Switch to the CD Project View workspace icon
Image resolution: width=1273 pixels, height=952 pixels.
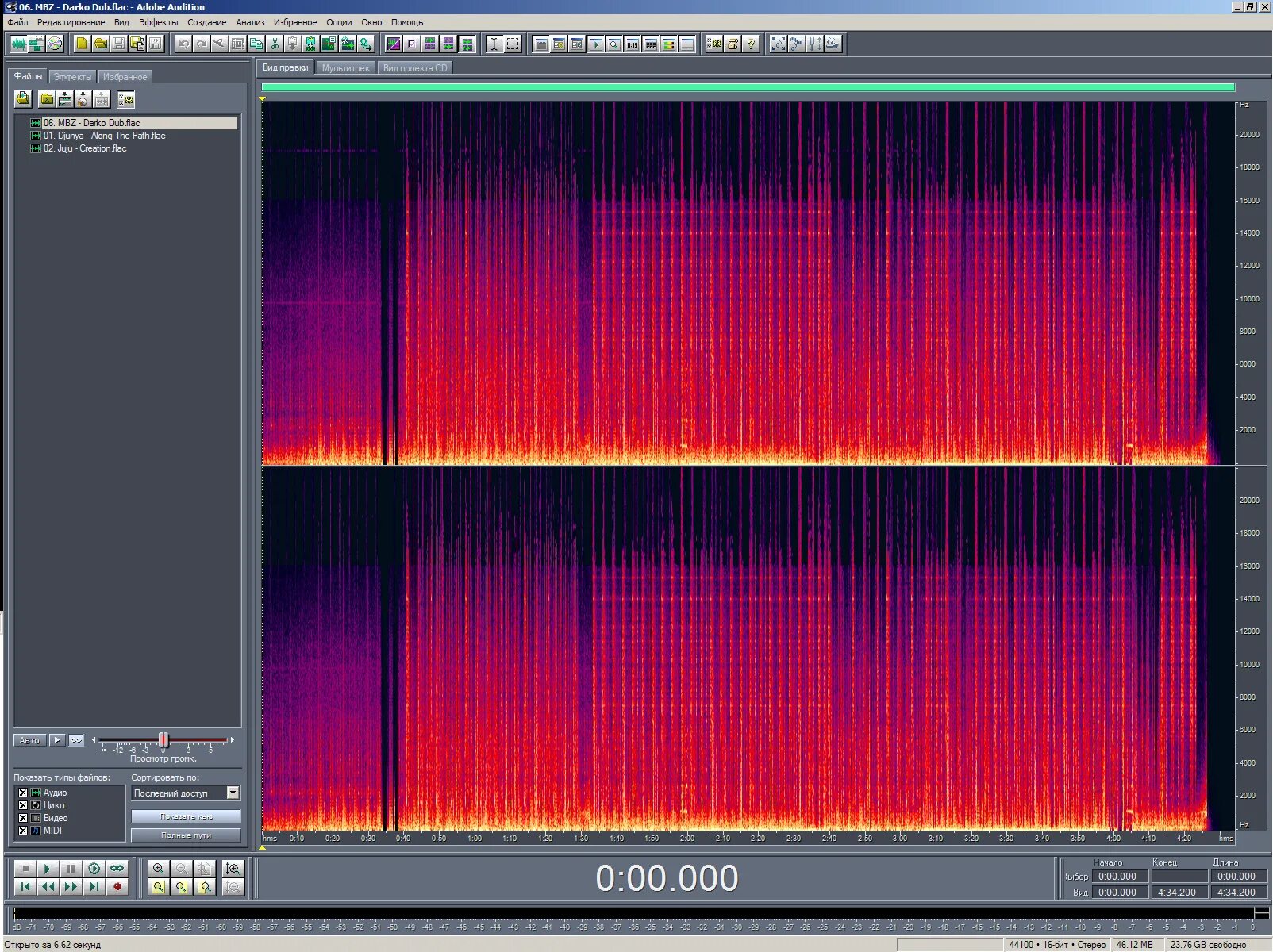[55, 44]
